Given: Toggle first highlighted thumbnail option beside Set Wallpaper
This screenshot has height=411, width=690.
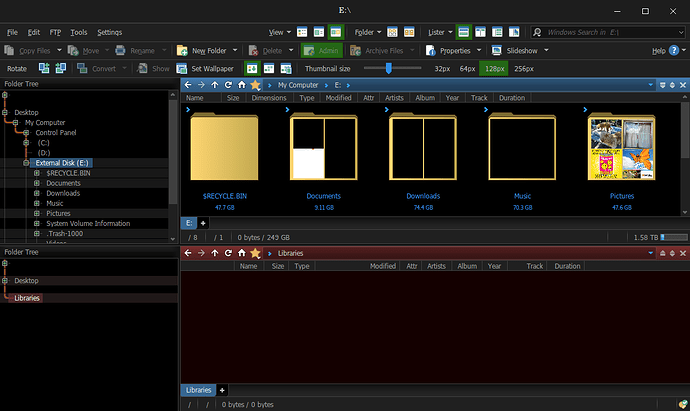Looking at the screenshot, I should (x=252, y=68).
